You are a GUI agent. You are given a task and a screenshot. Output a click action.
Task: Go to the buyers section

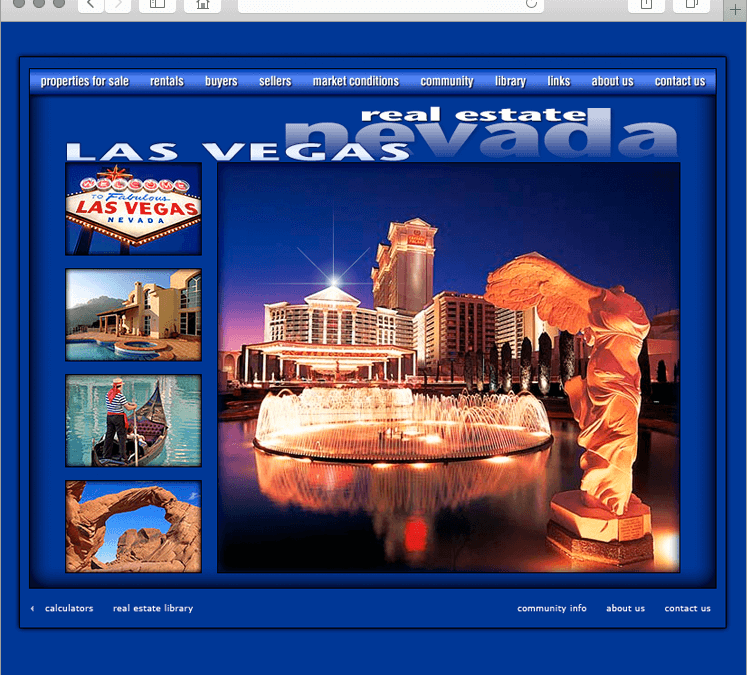point(221,81)
